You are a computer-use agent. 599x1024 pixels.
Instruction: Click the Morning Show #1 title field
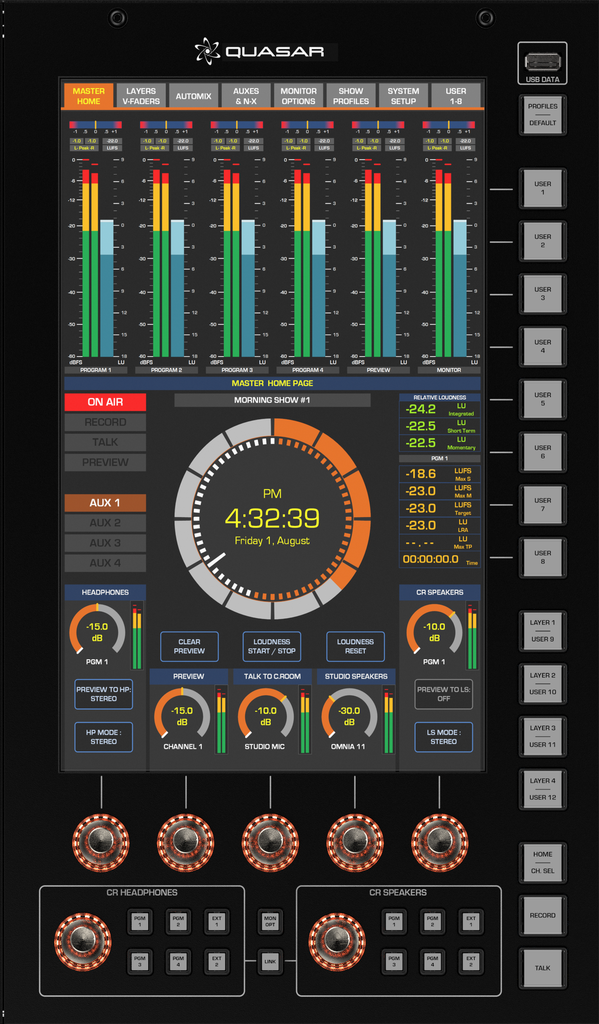coord(272,400)
